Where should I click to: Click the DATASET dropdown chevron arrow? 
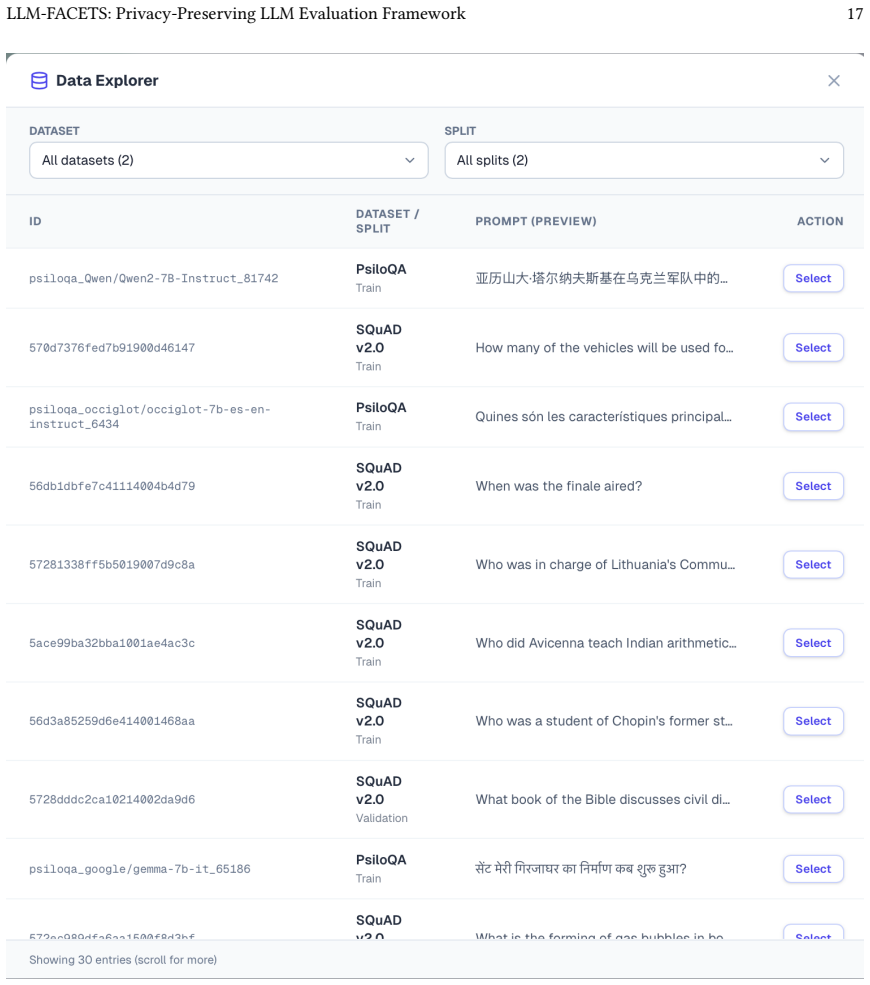point(410,160)
